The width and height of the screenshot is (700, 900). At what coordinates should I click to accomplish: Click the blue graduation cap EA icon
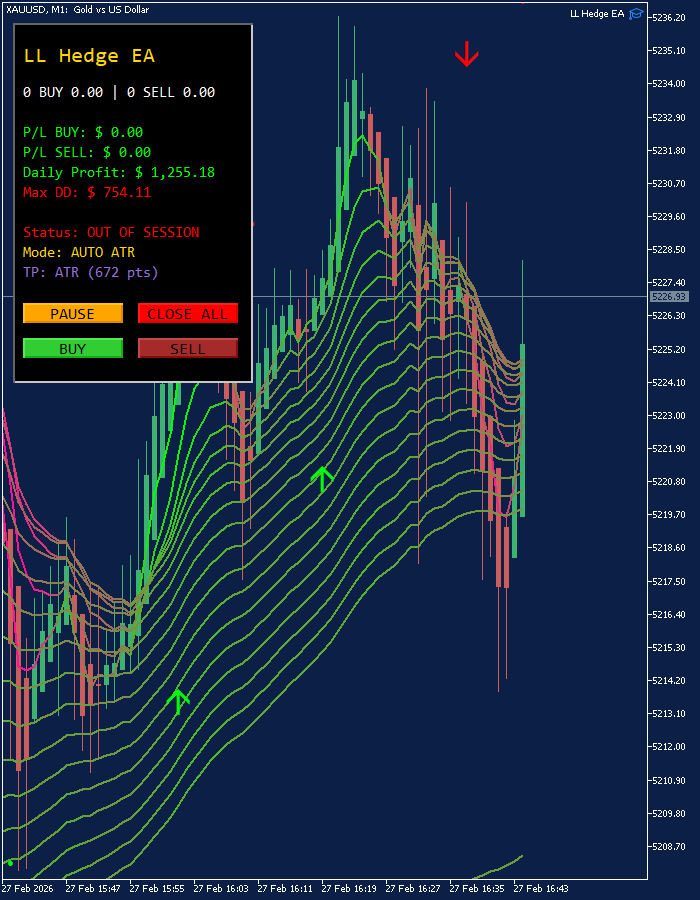(x=636, y=14)
